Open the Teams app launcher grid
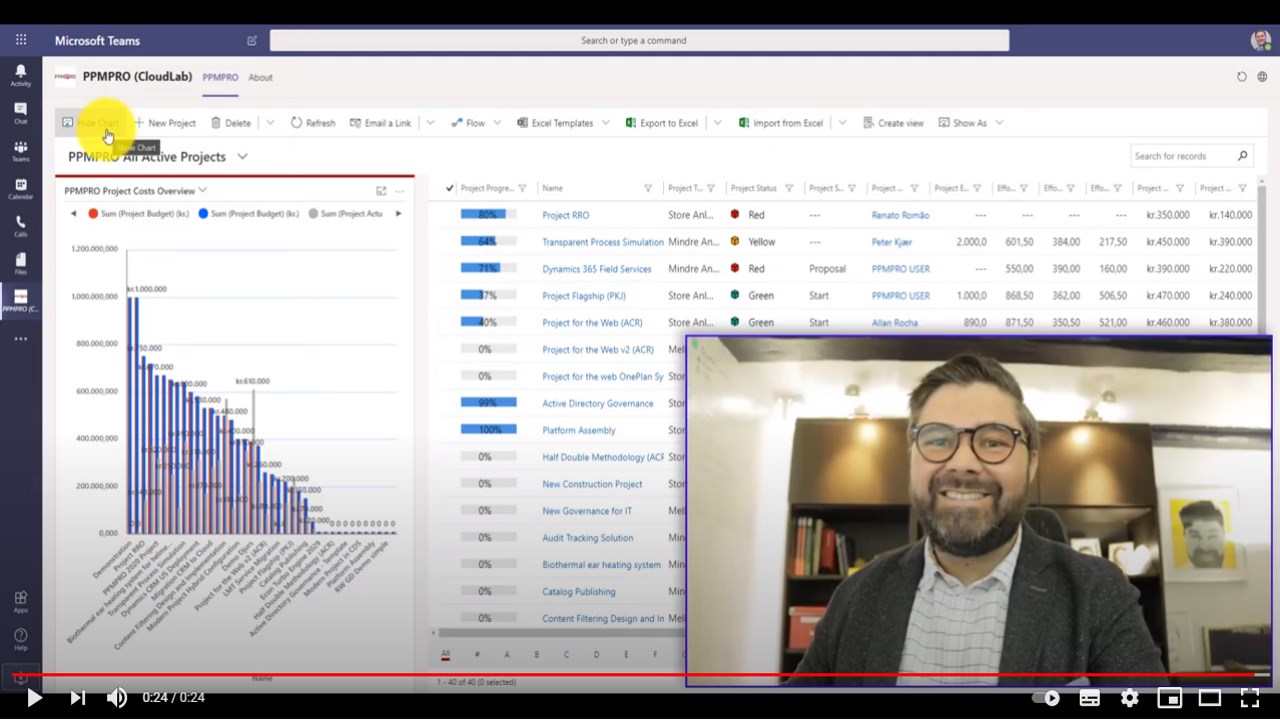 [x=21, y=40]
